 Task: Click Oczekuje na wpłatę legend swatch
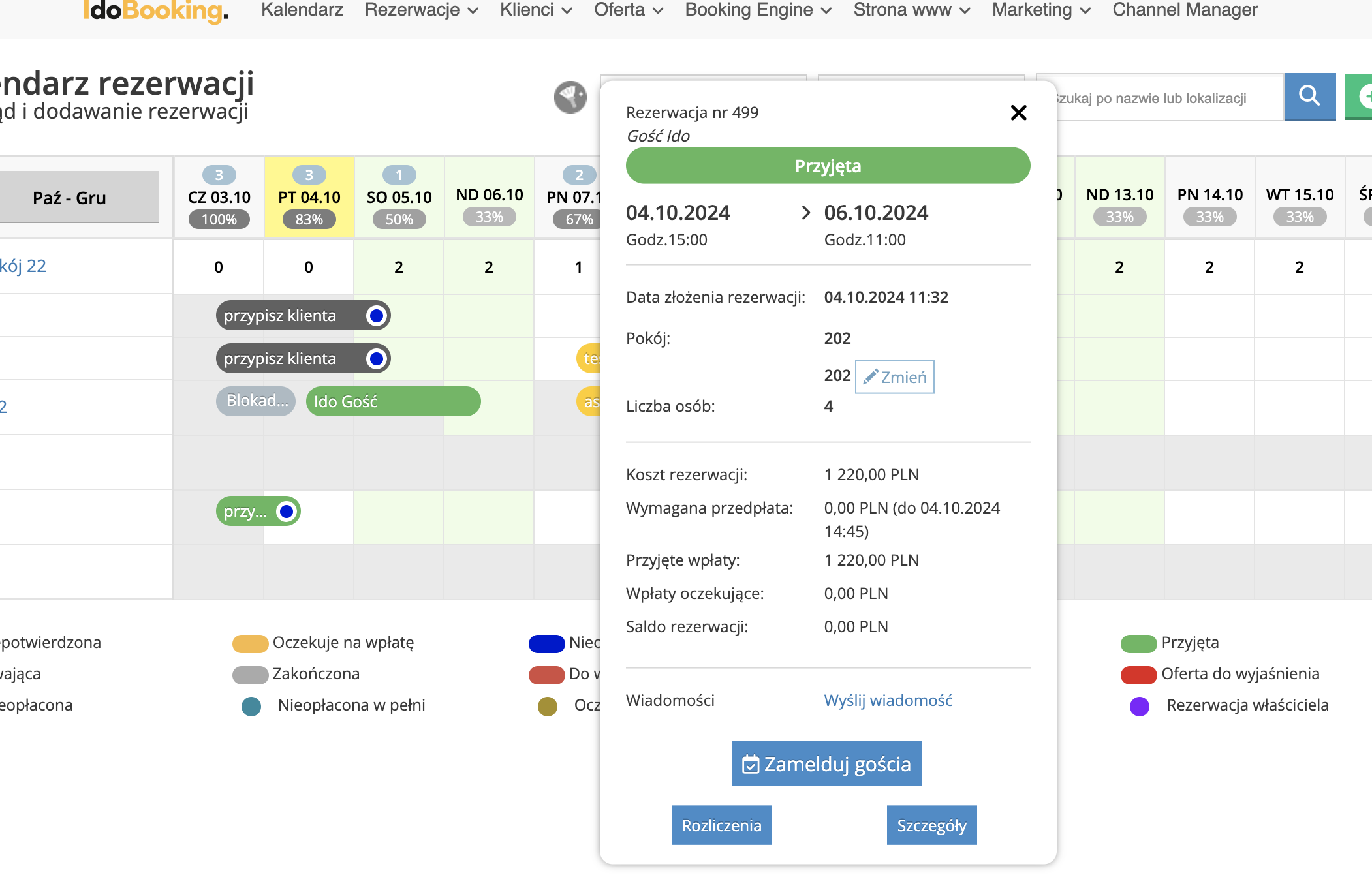[x=251, y=643]
